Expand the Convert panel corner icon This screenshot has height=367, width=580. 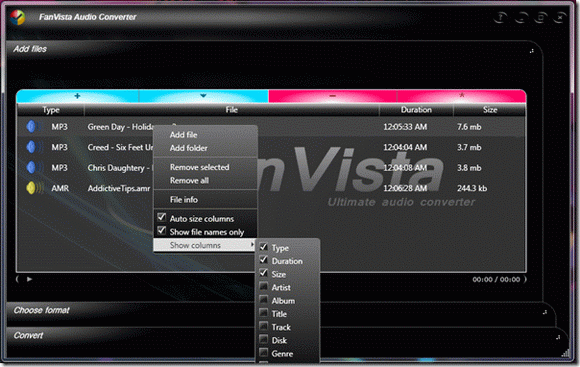click(558, 337)
